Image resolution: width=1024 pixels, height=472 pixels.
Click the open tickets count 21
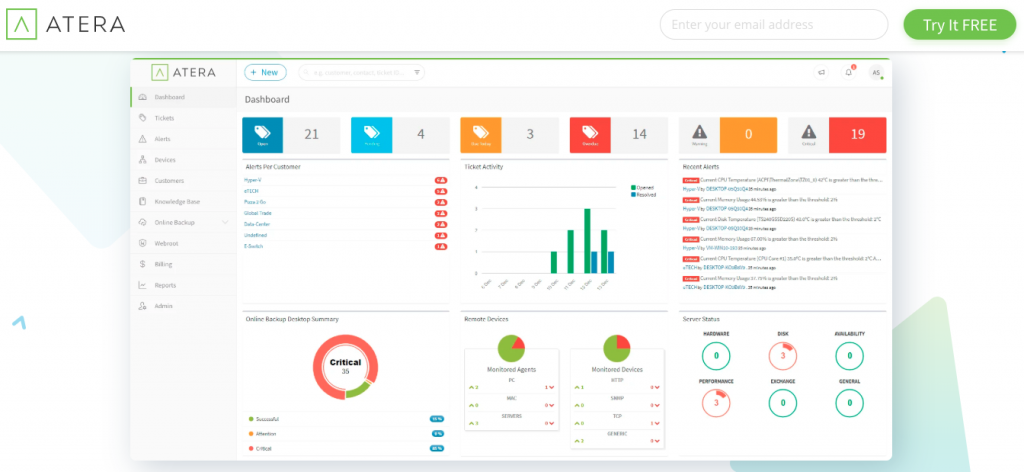click(312, 135)
